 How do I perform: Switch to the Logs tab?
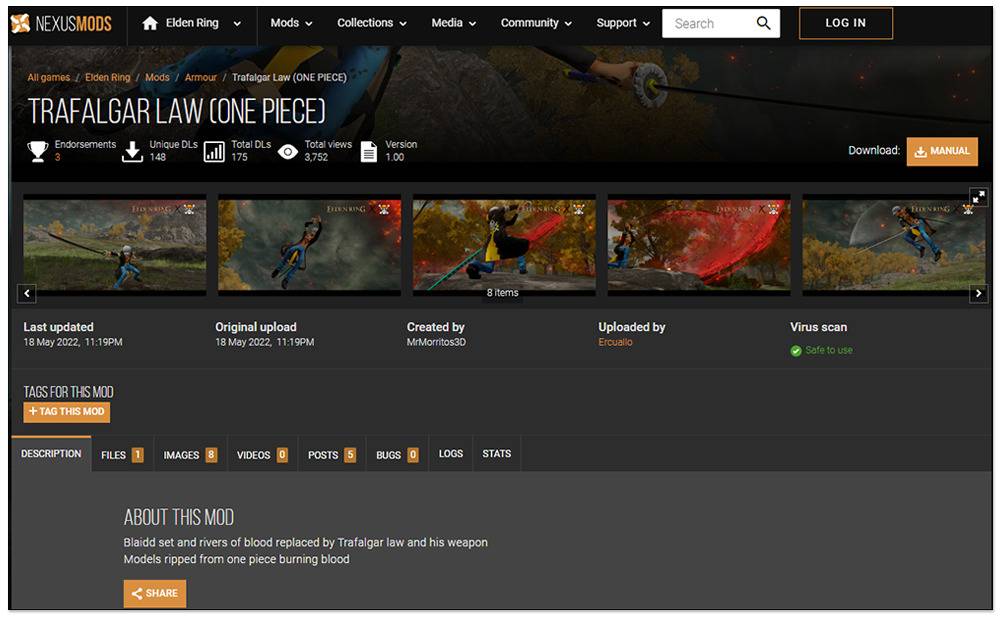pyautogui.click(x=451, y=454)
